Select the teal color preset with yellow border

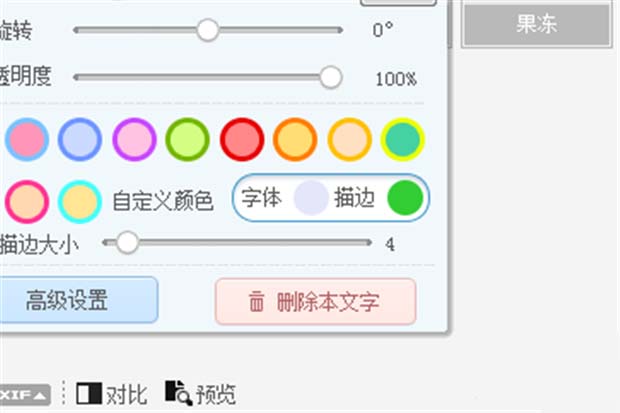402,139
